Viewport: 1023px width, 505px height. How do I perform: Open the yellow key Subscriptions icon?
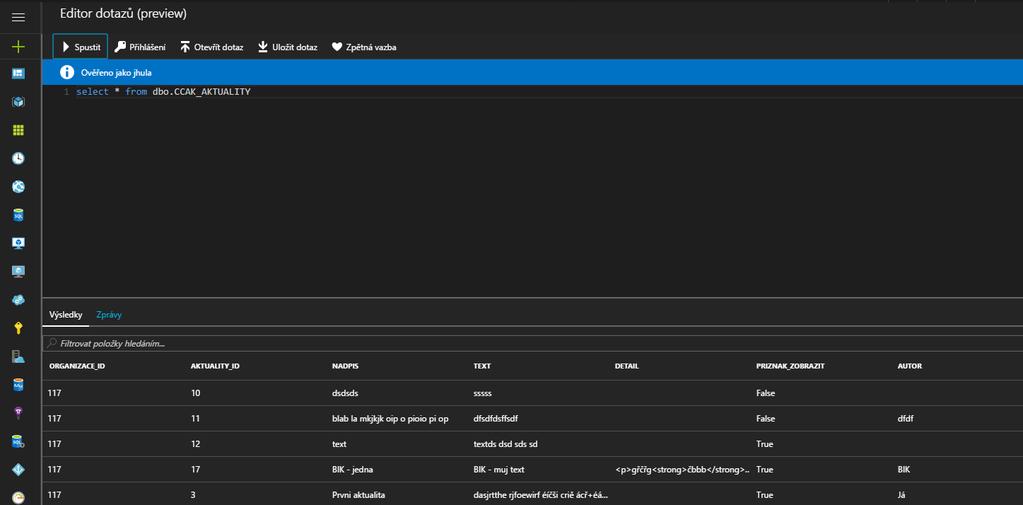coord(18,328)
